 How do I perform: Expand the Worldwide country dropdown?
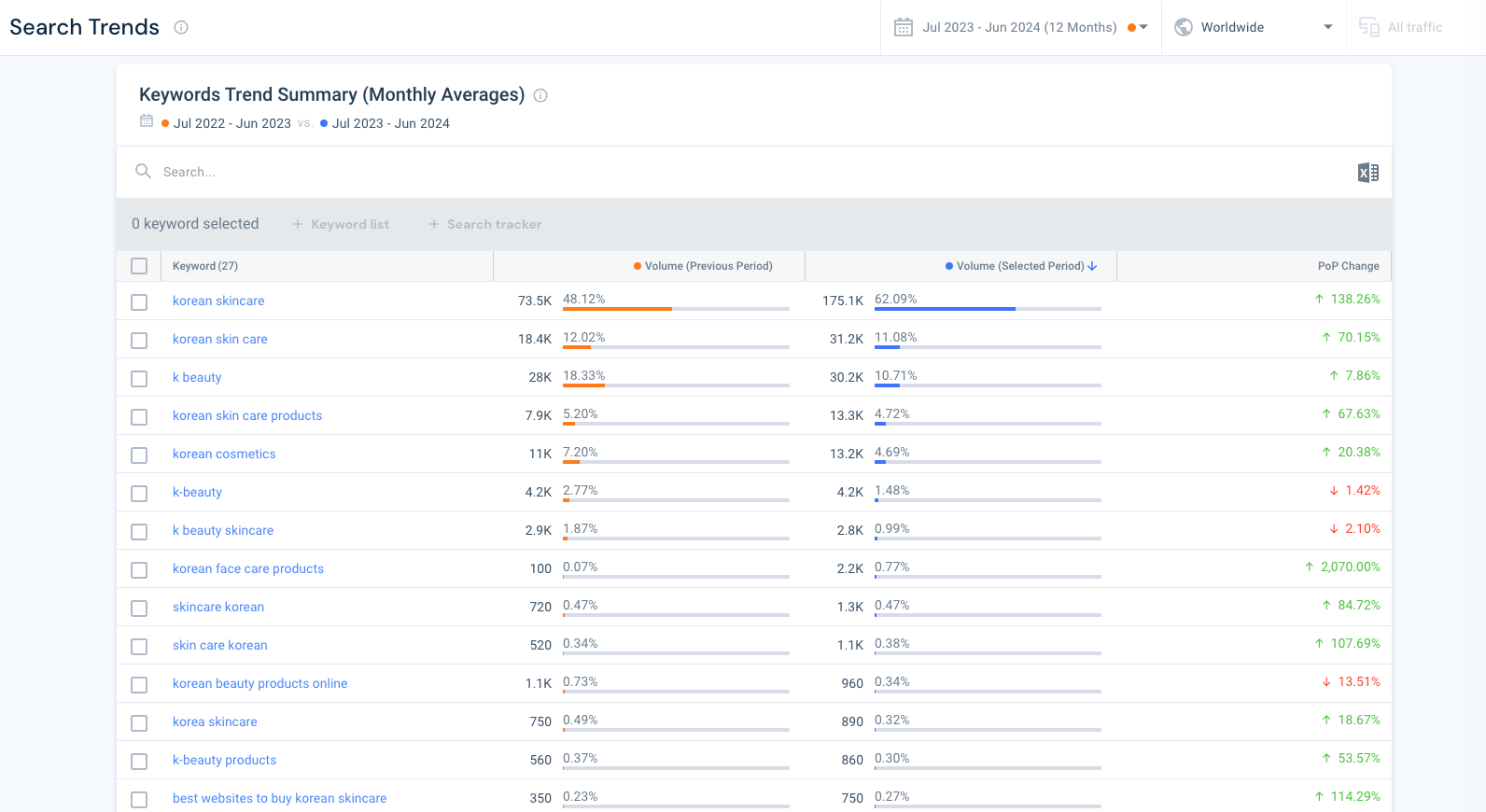[1254, 27]
